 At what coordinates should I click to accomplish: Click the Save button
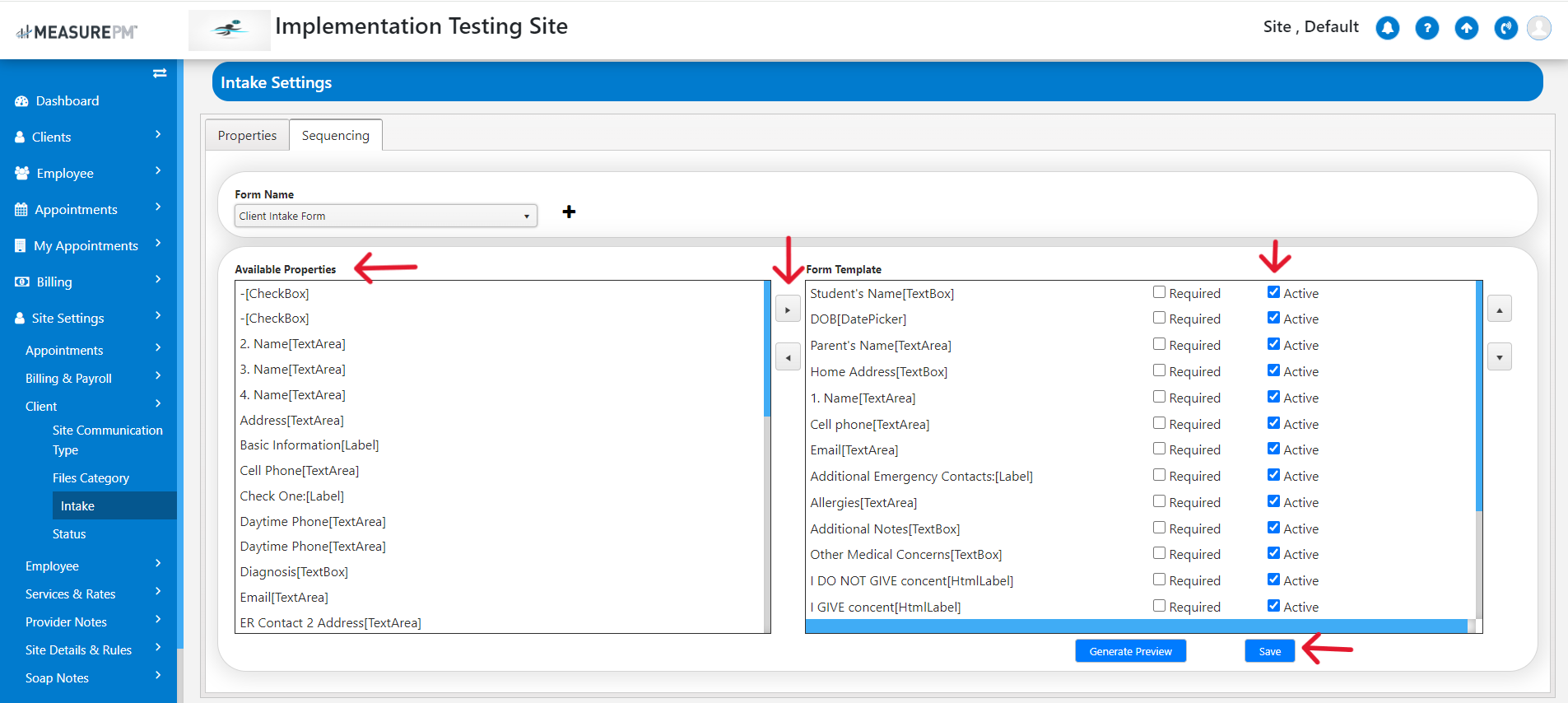coord(1269,651)
